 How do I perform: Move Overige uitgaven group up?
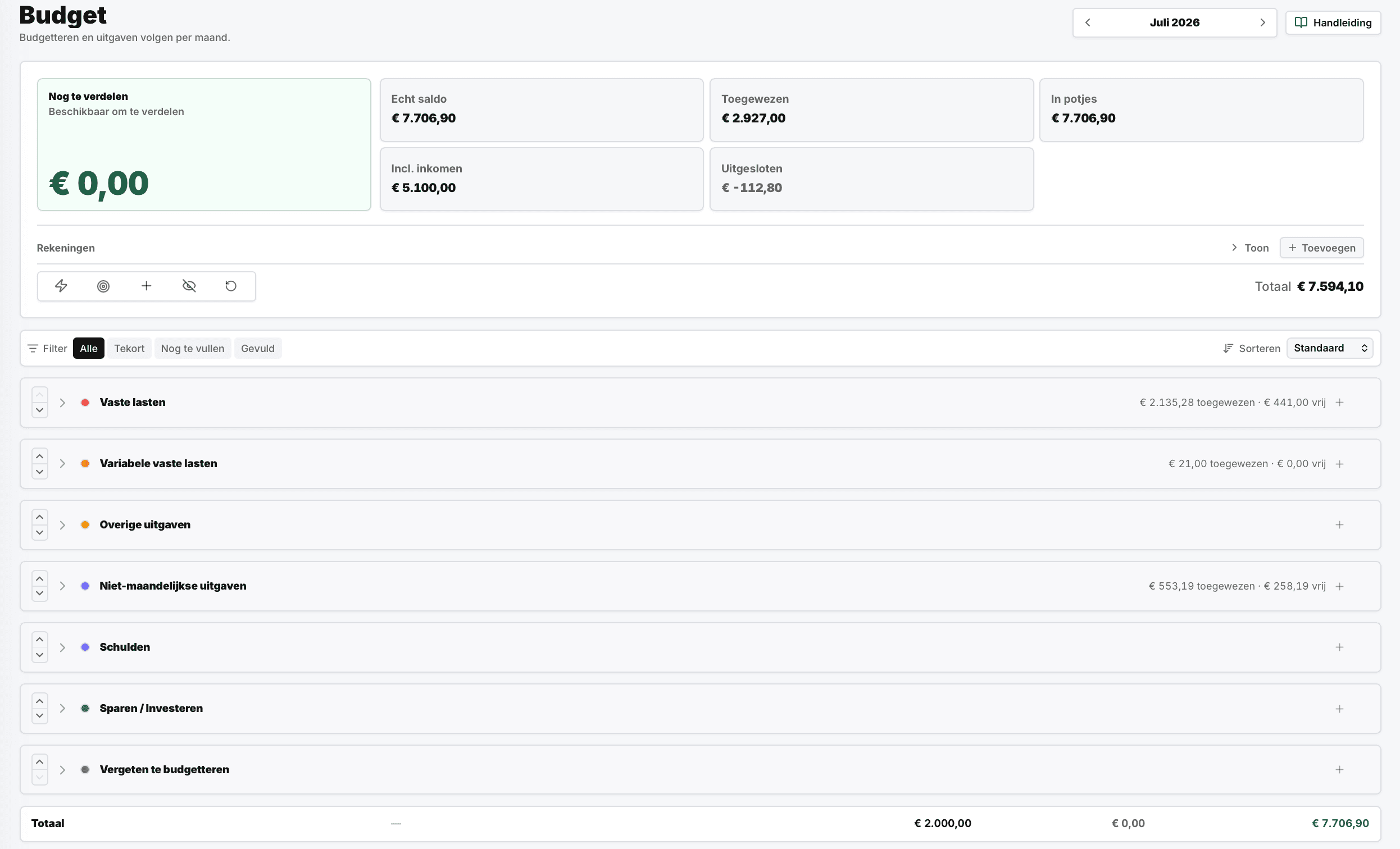[x=40, y=517]
